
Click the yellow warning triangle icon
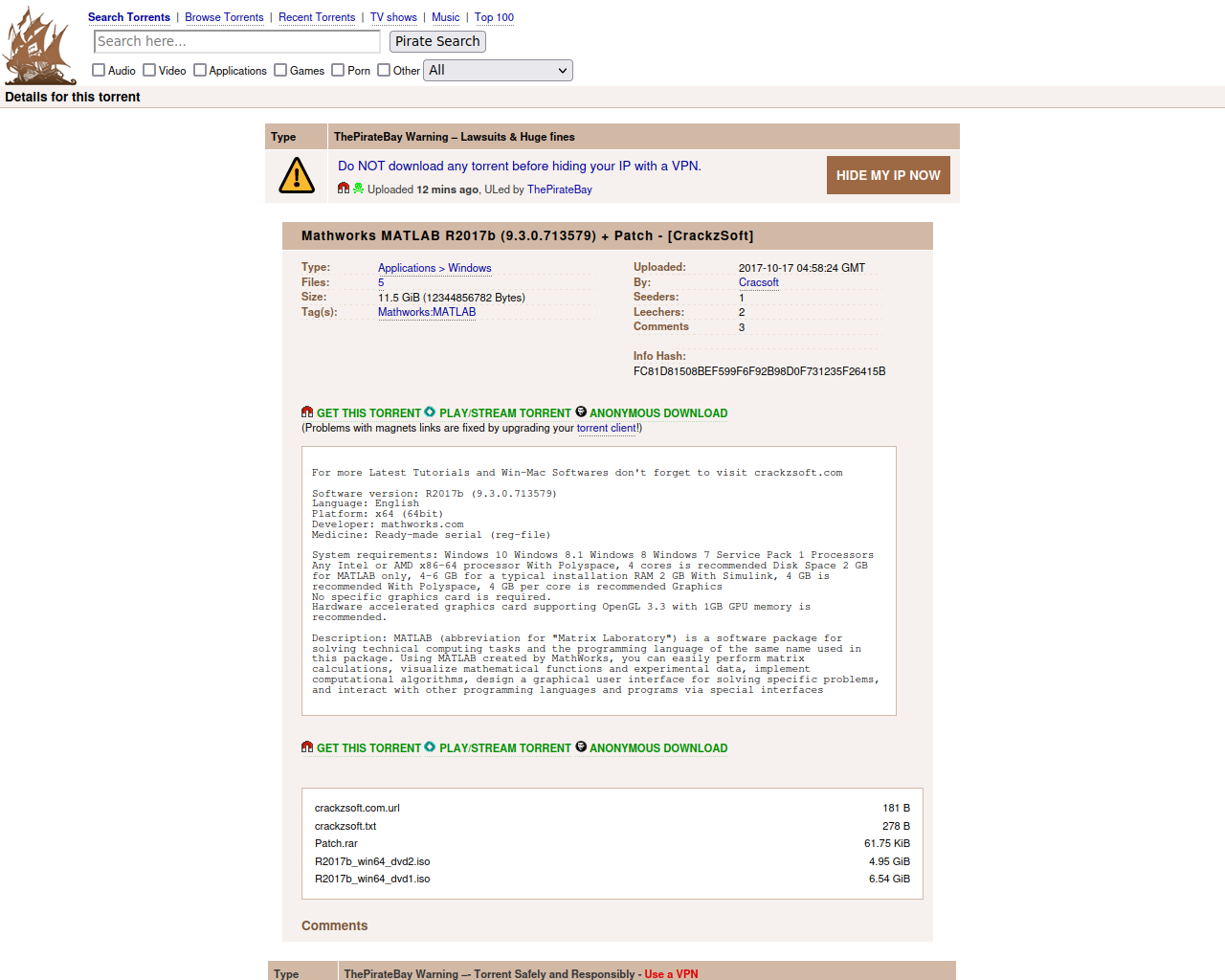point(297,175)
